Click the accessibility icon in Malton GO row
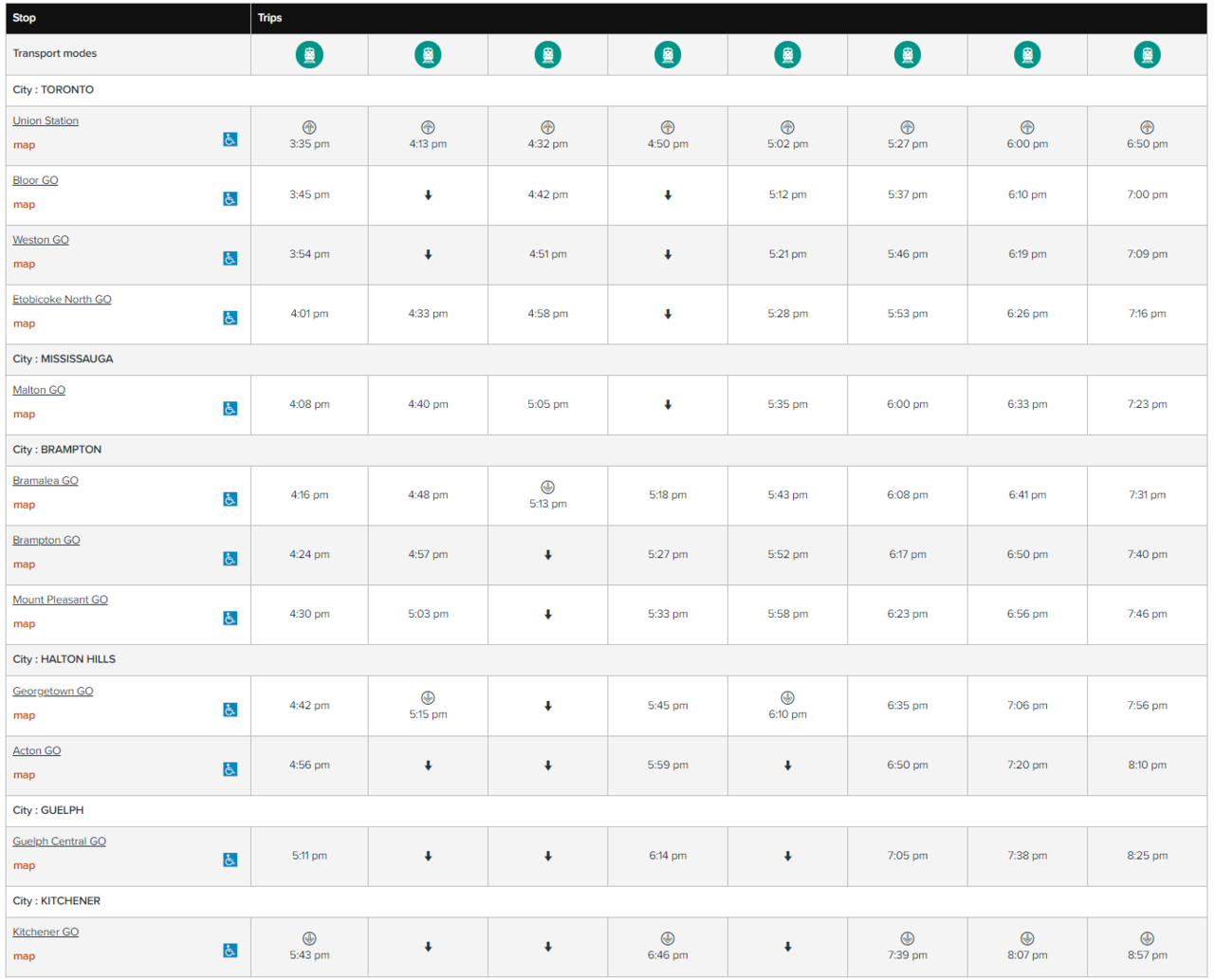The height and width of the screenshot is (980, 1214). [x=230, y=409]
